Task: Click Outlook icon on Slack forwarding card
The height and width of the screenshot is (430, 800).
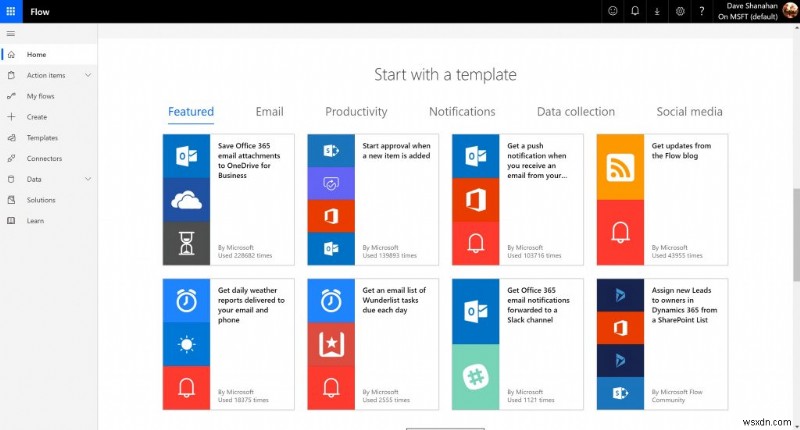Action: pyautogui.click(x=476, y=312)
